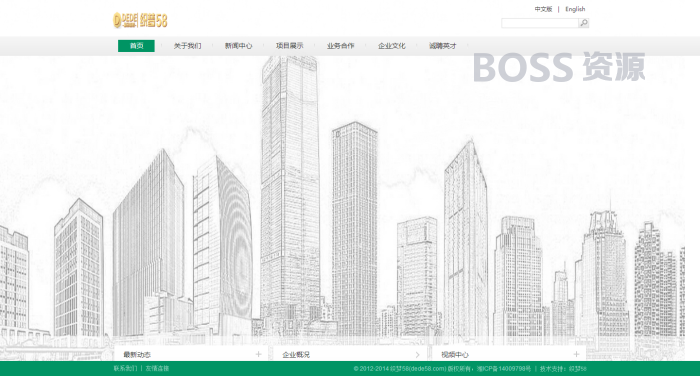
Task: Expand 视频中心 panel with plus icon
Action: pos(576,354)
